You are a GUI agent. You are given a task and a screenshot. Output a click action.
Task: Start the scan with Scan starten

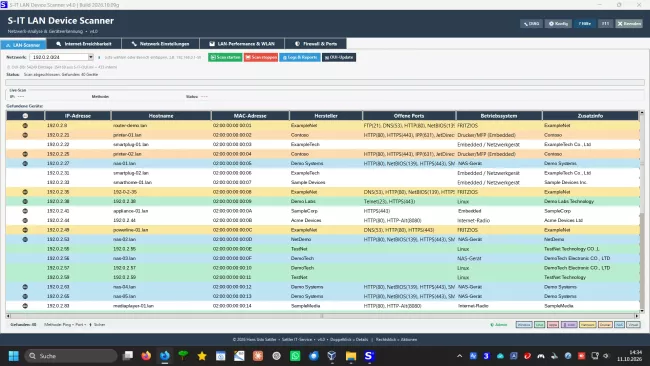[225, 57]
